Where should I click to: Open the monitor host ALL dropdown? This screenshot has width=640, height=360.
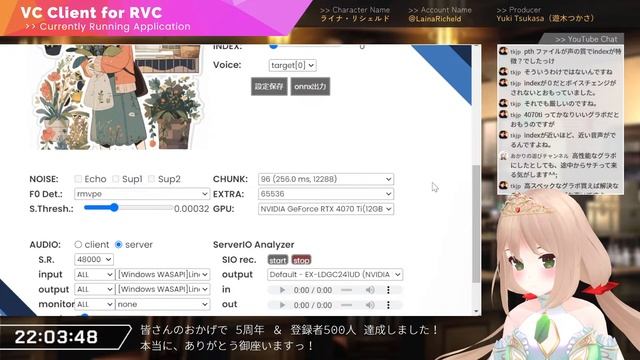[94, 304]
